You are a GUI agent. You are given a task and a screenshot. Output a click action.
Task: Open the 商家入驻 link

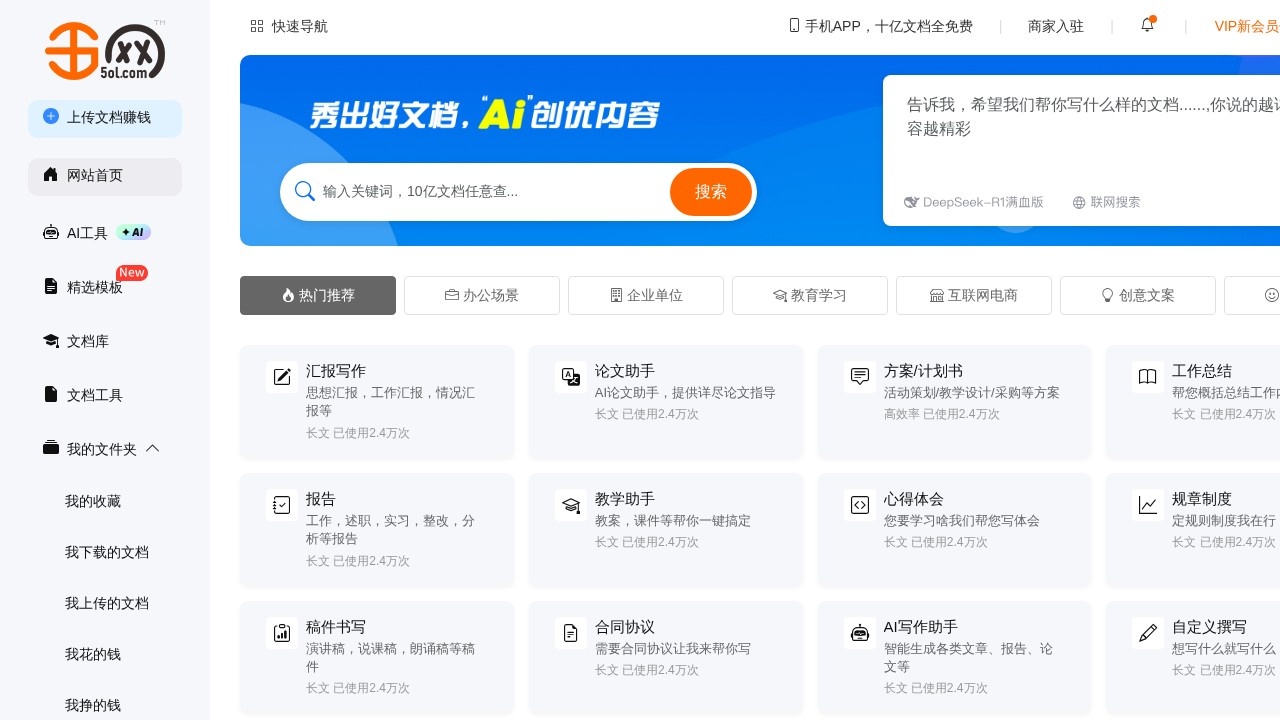pos(1056,25)
